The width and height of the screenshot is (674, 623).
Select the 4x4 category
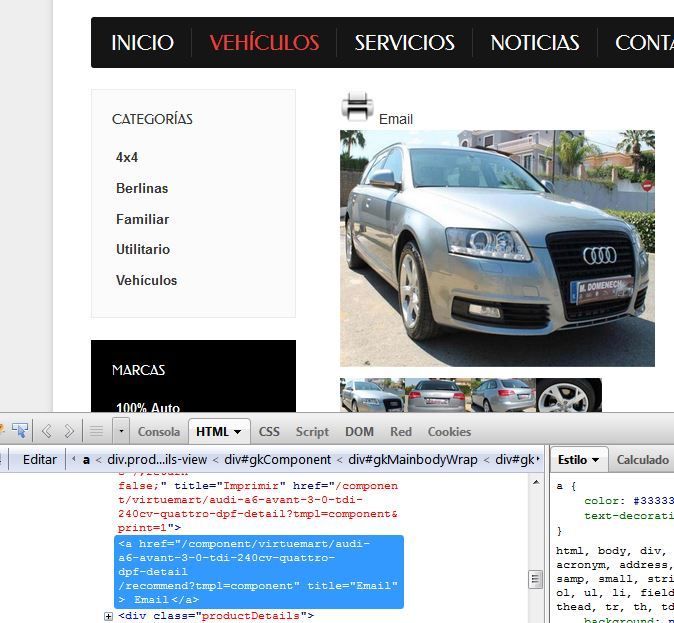click(x=127, y=157)
